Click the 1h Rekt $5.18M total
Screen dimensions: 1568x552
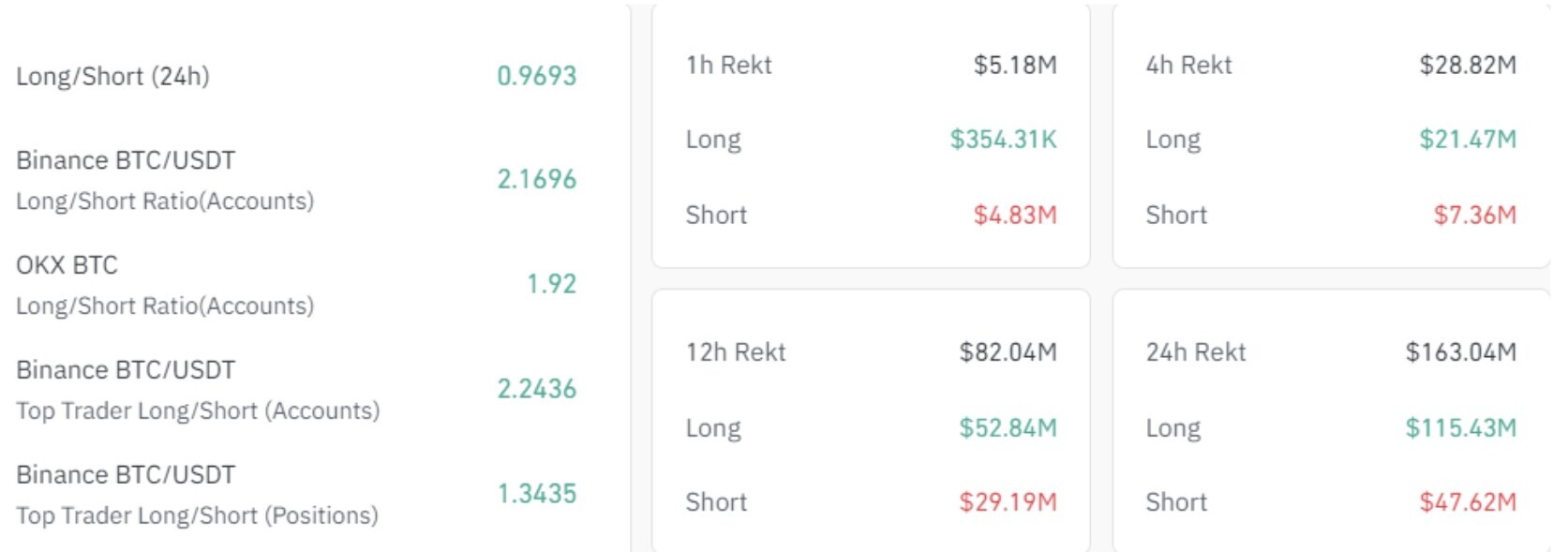point(1015,66)
